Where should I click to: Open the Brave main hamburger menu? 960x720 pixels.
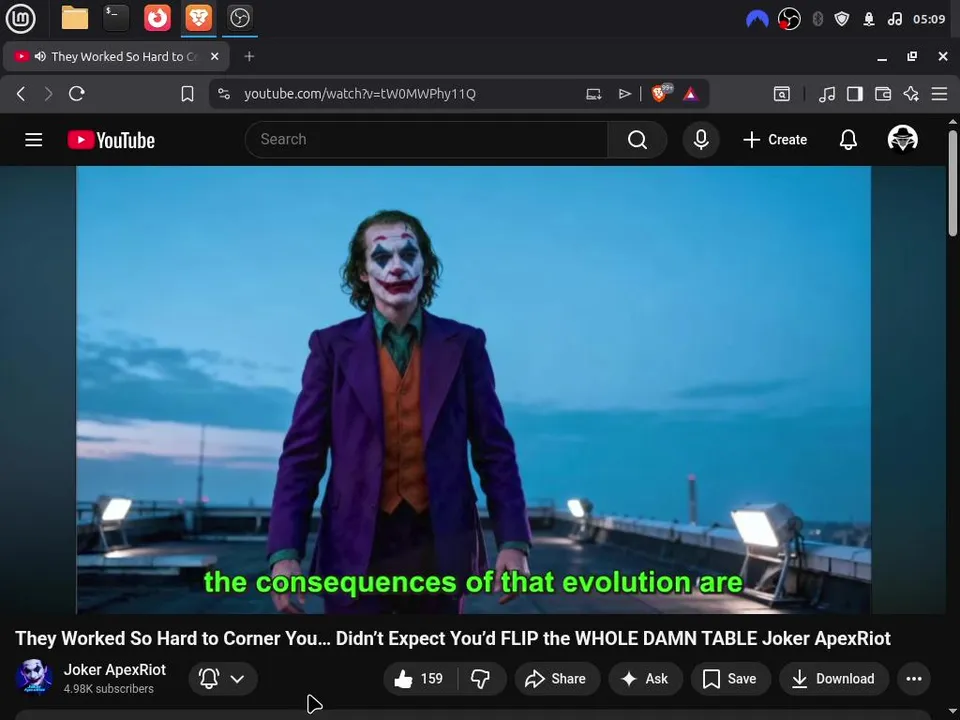click(939, 94)
